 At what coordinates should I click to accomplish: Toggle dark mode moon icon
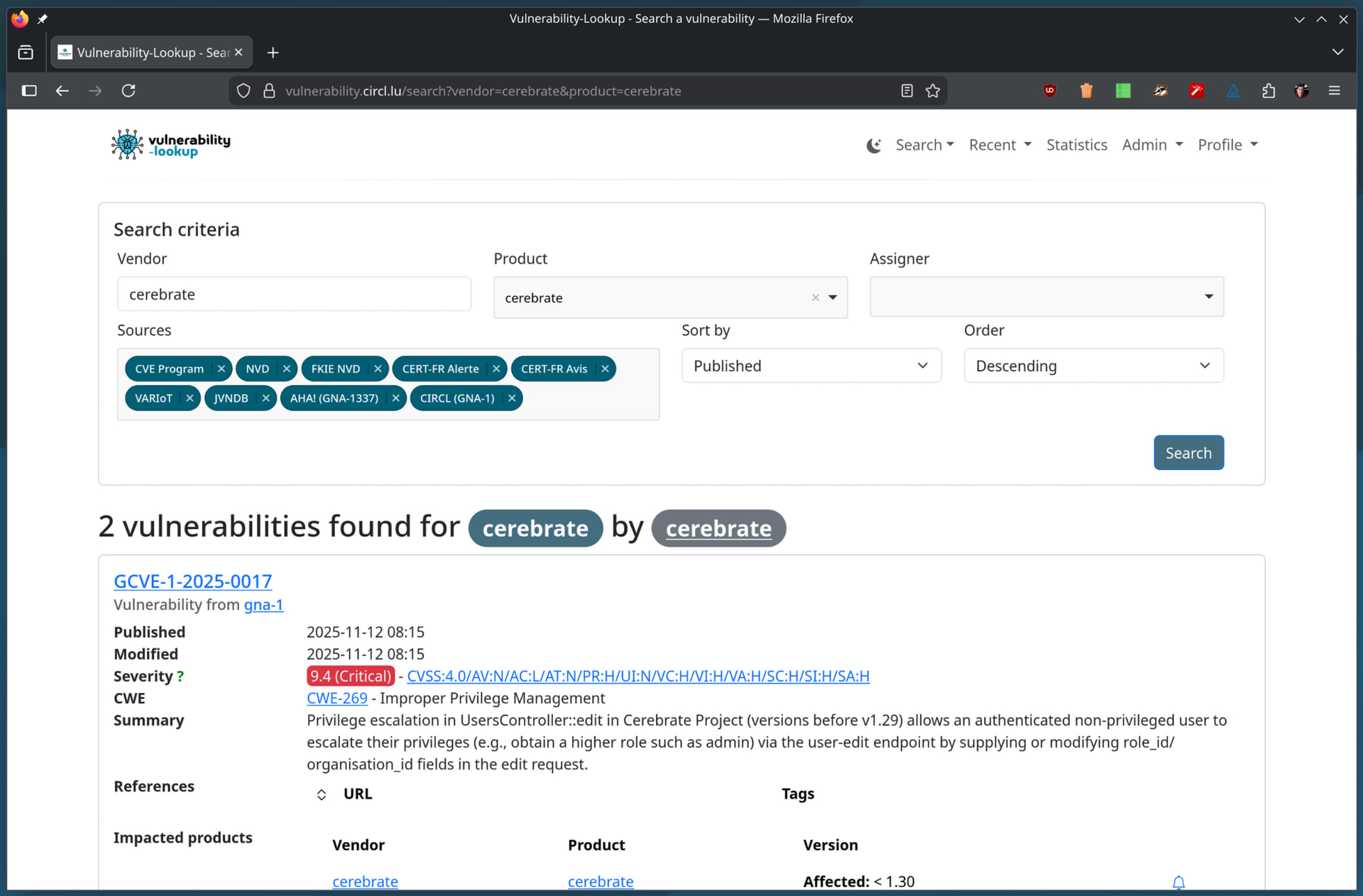(x=873, y=146)
